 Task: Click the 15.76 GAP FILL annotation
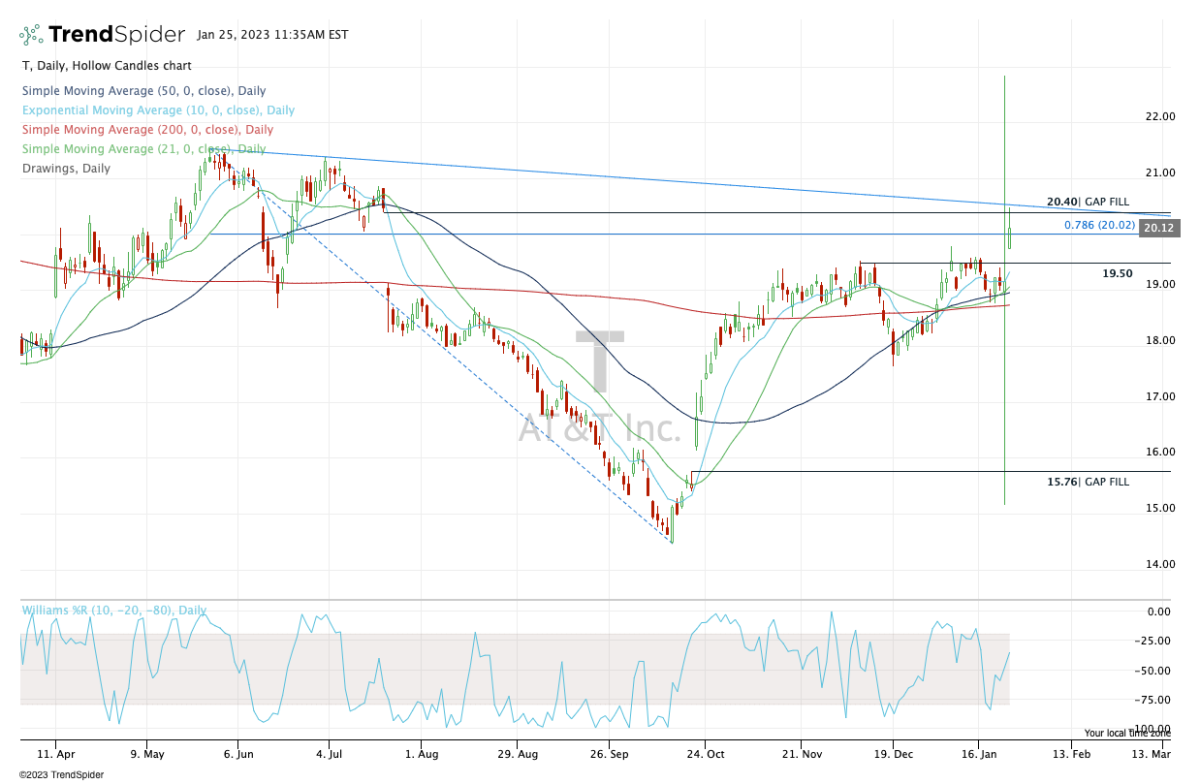1088,482
